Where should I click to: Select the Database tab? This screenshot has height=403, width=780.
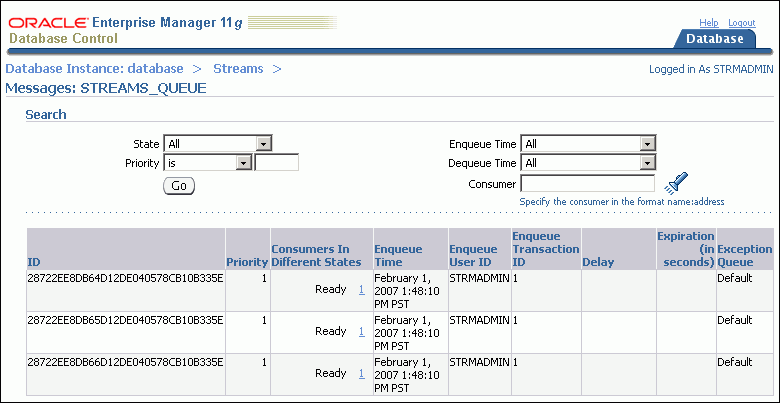[715, 39]
